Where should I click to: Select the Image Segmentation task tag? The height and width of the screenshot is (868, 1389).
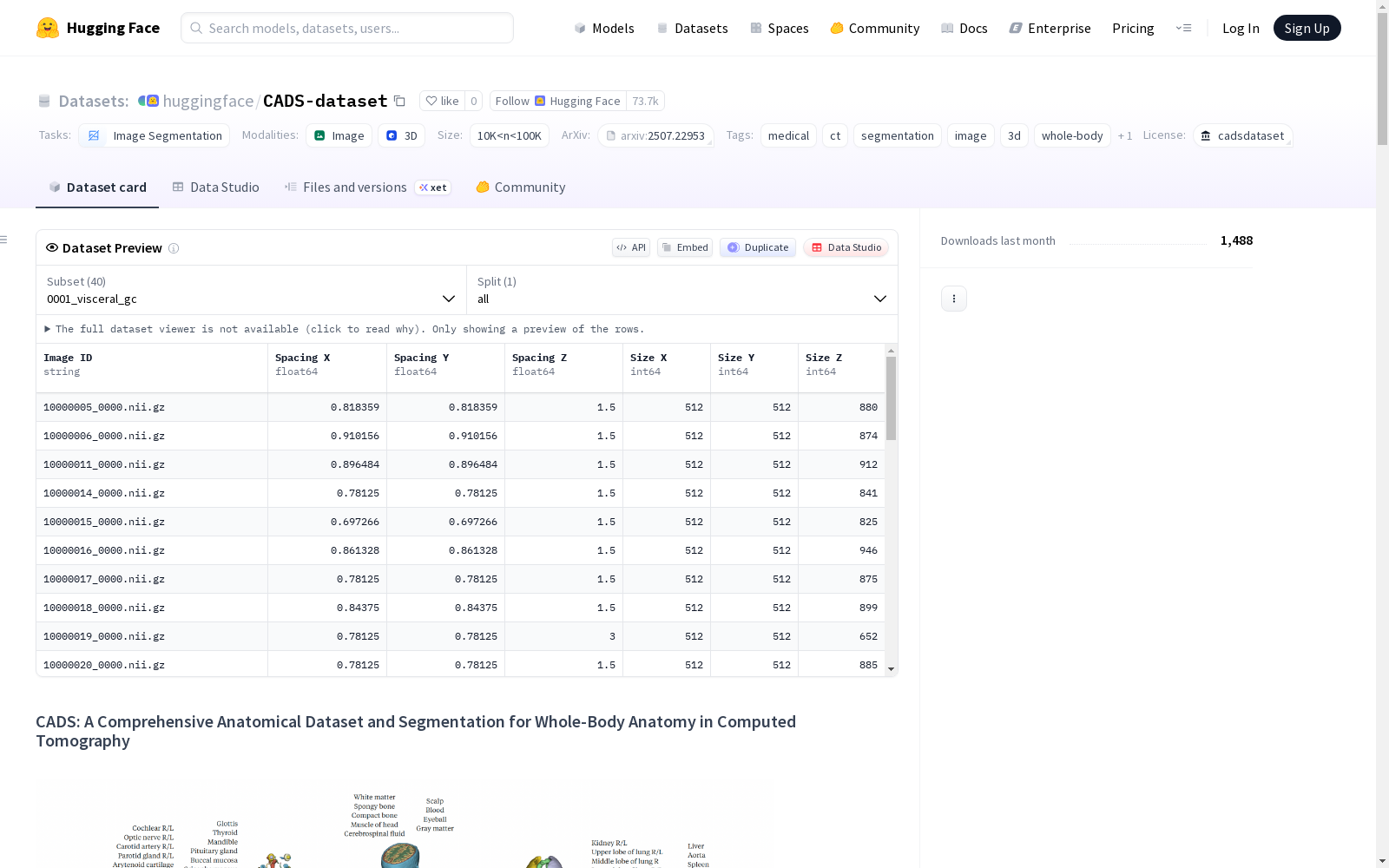[x=155, y=136]
